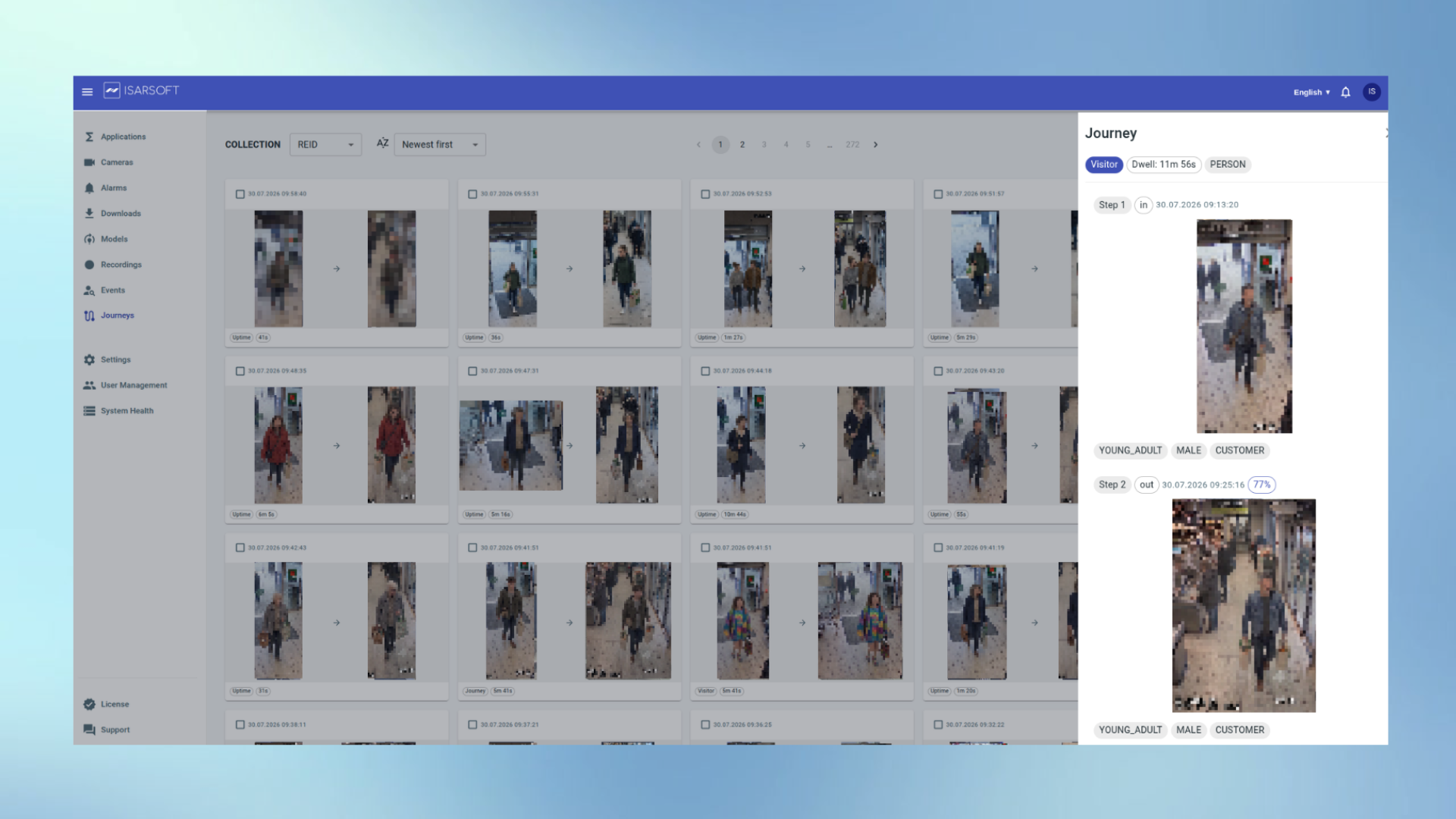
Task: Open first thumbnail in 09:48:35 card
Action: click(278, 445)
